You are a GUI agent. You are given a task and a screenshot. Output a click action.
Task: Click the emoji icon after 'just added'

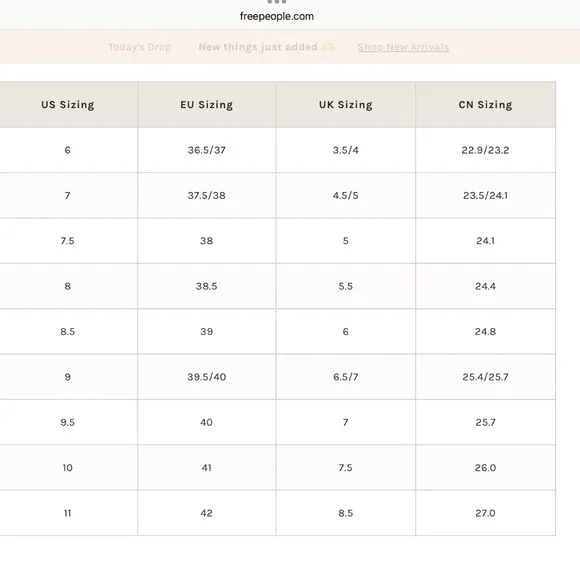tap(328, 47)
